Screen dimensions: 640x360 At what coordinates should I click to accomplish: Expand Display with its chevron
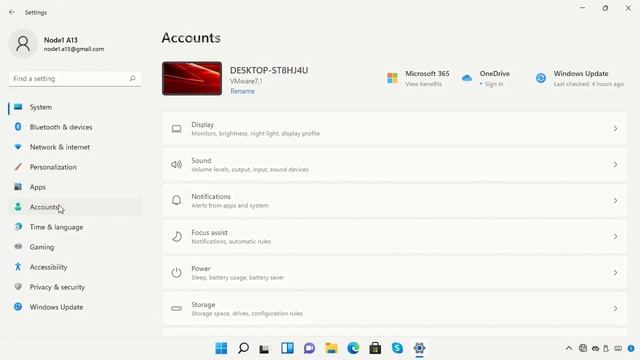[615, 129]
